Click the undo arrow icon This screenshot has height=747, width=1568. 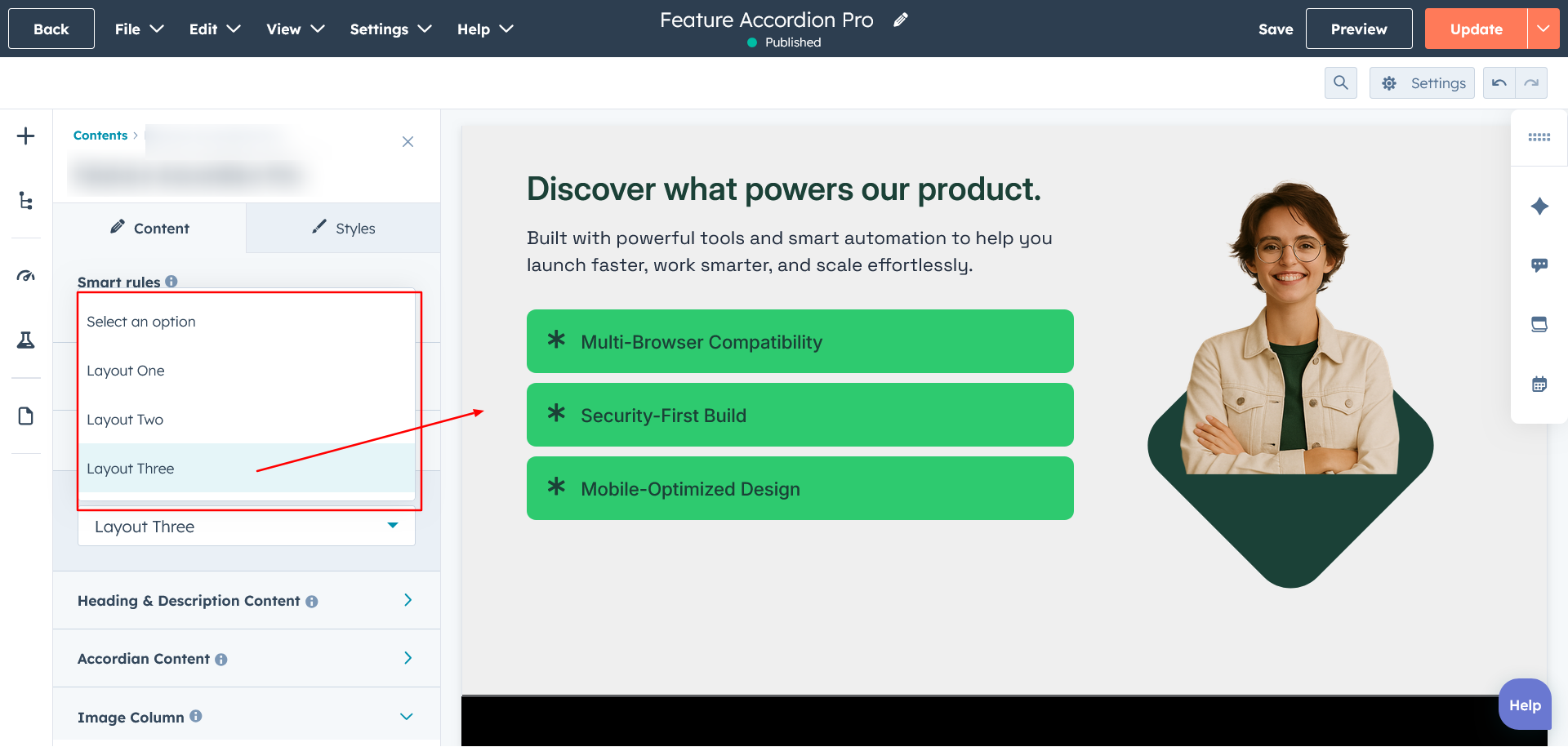click(1499, 82)
